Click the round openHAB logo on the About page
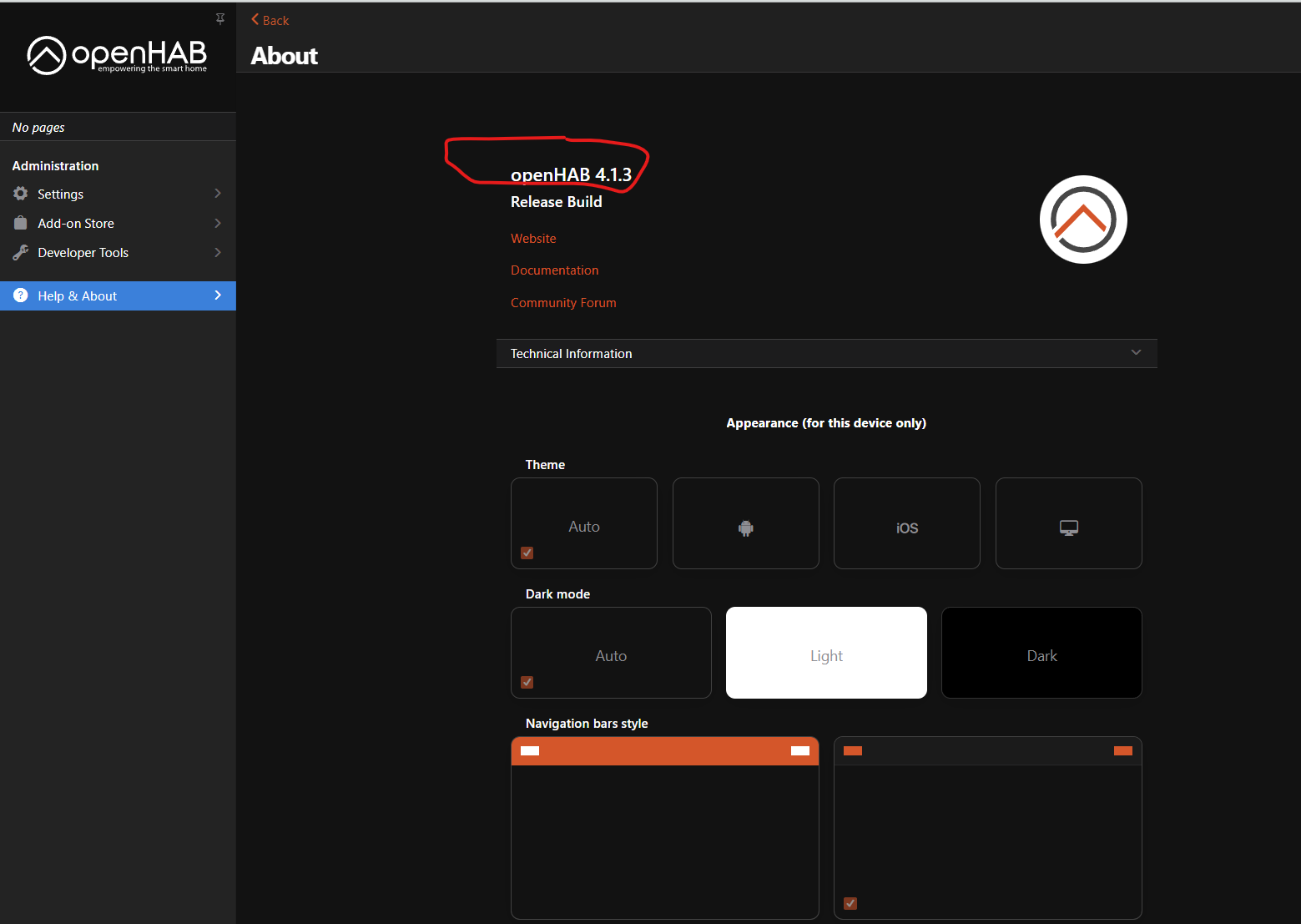Viewport: 1301px width, 924px height. coord(1083,220)
